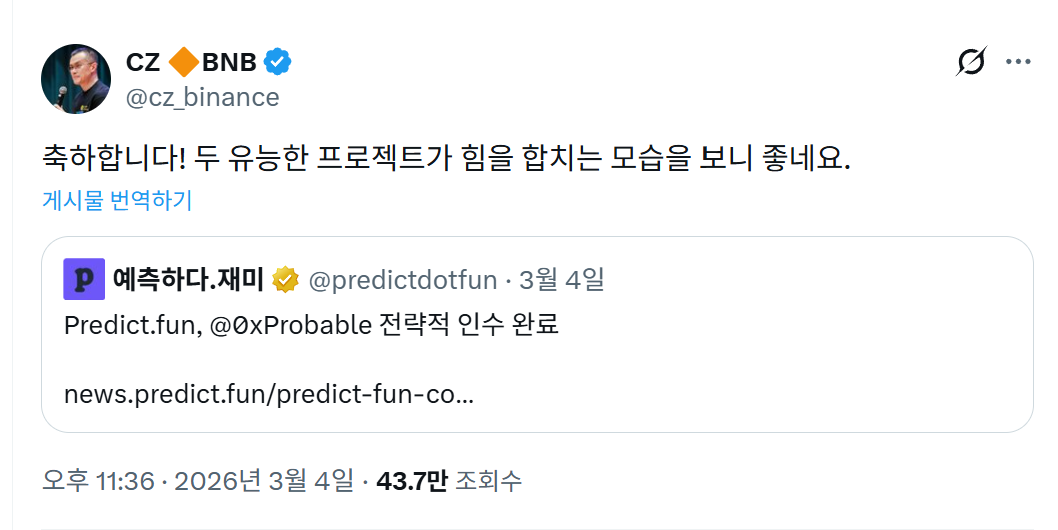Open the three-dot more options menu
The image size is (1058, 530).
click(1018, 62)
